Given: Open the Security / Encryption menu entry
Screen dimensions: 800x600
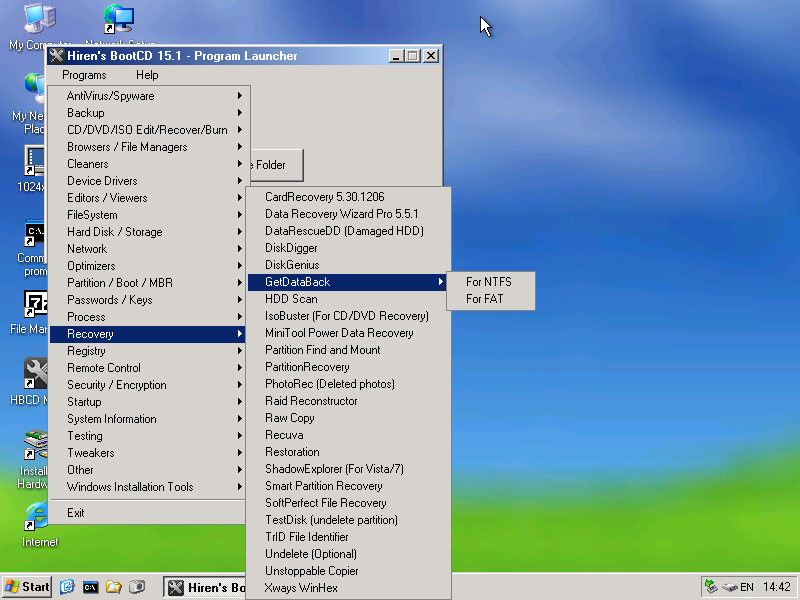Looking at the screenshot, I should click(x=147, y=385).
